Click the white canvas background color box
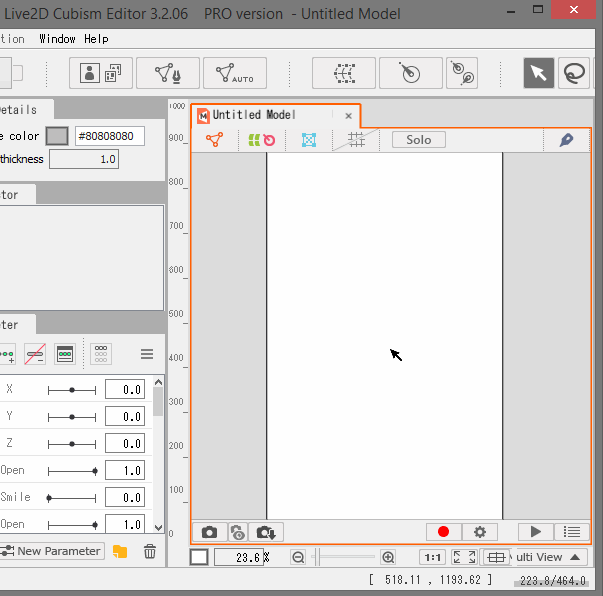Screen dimensions: 603x596 coord(199,557)
